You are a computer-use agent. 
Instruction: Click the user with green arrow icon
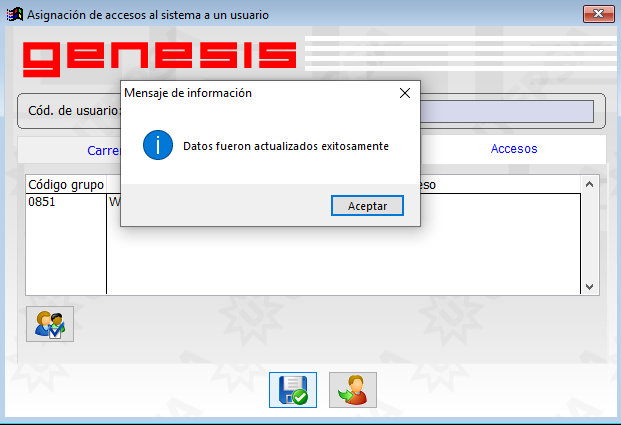pos(352,390)
